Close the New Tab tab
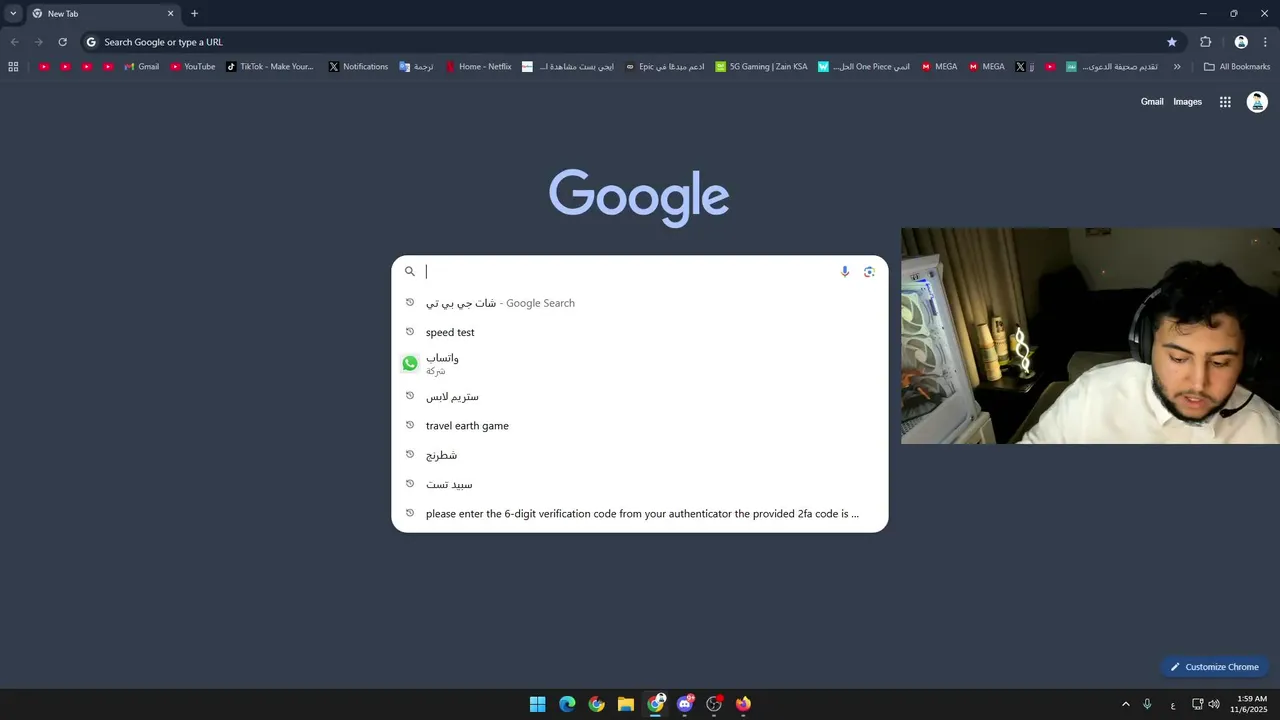The width and height of the screenshot is (1280, 720). point(170,14)
